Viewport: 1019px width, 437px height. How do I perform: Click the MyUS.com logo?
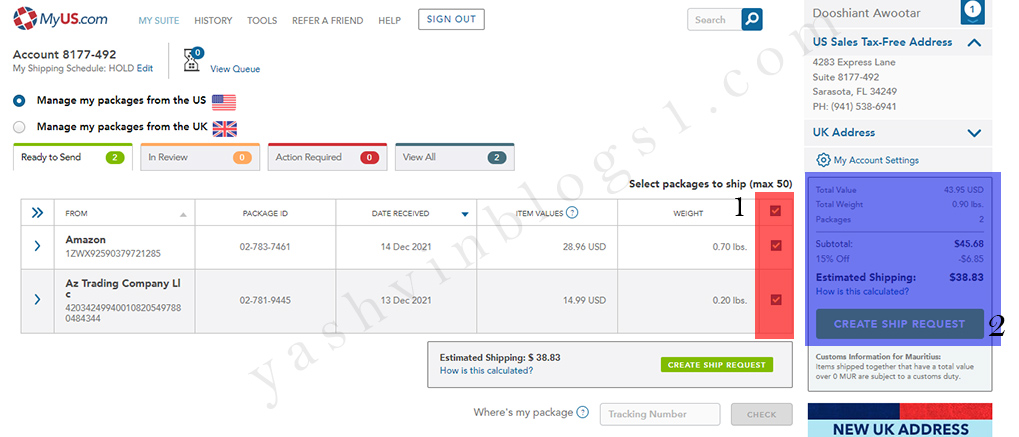pyautogui.click(x=62, y=19)
